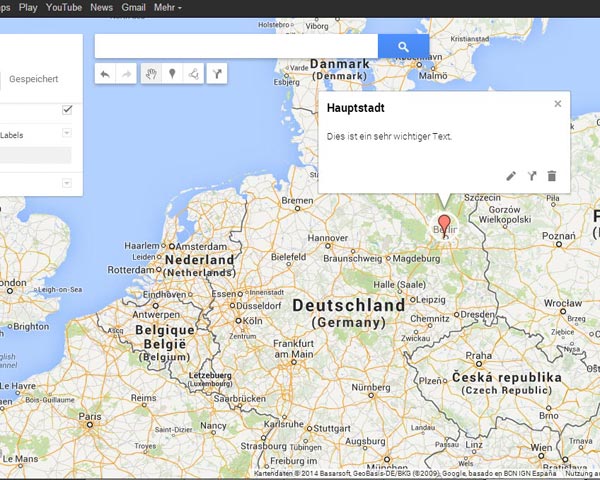Viewport: 600px width, 480px height.
Task: Click the Praha city label
Action: click(x=479, y=356)
